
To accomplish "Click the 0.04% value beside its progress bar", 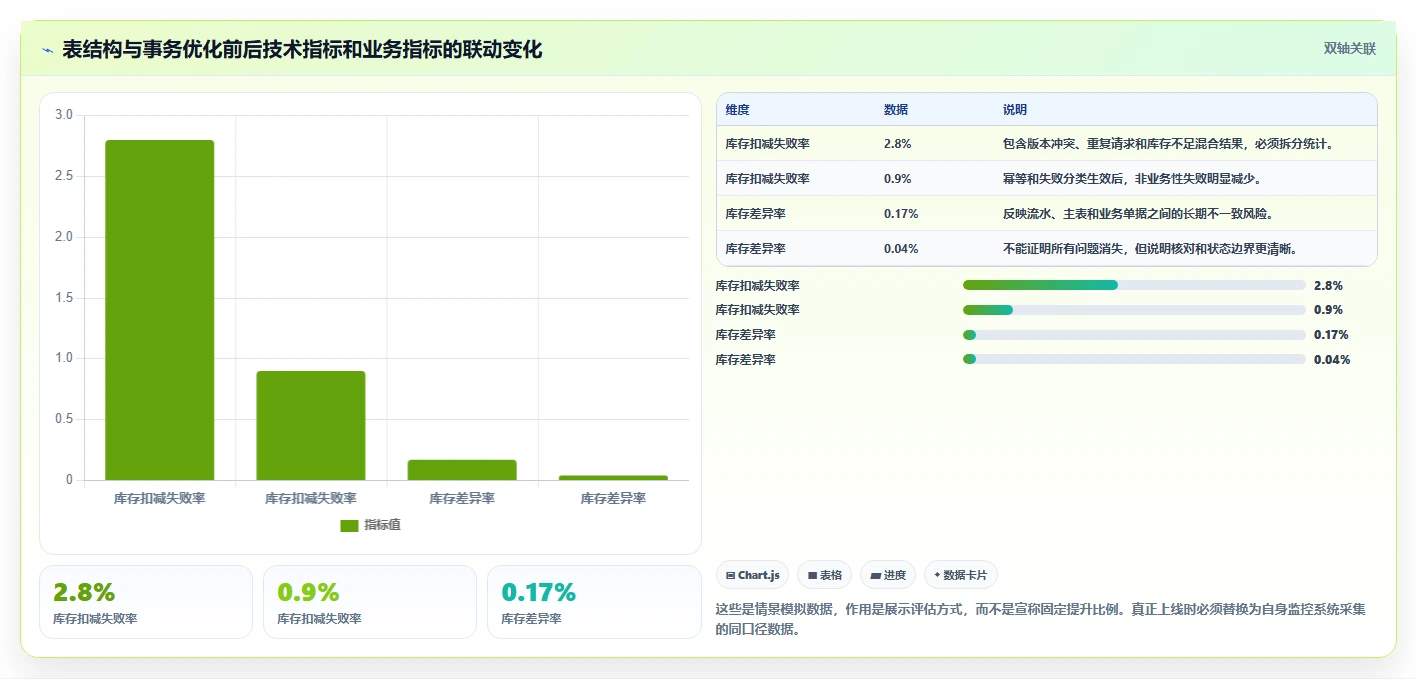I will (1332, 360).
